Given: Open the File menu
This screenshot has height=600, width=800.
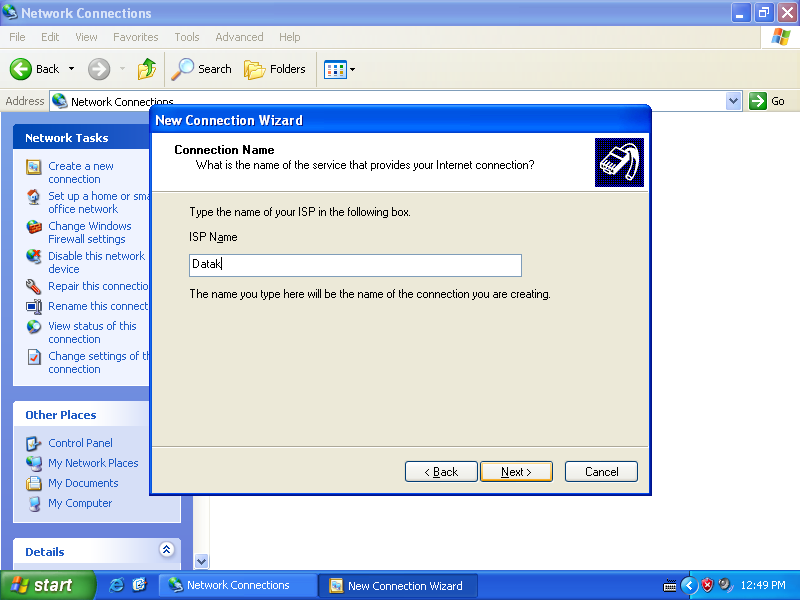Looking at the screenshot, I should 17,37.
